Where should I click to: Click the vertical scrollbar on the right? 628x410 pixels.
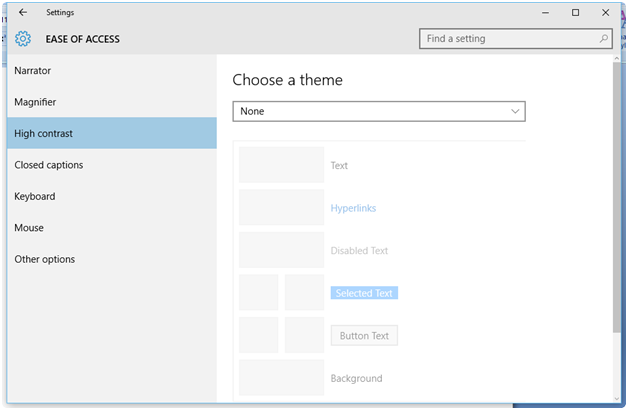click(x=615, y=200)
